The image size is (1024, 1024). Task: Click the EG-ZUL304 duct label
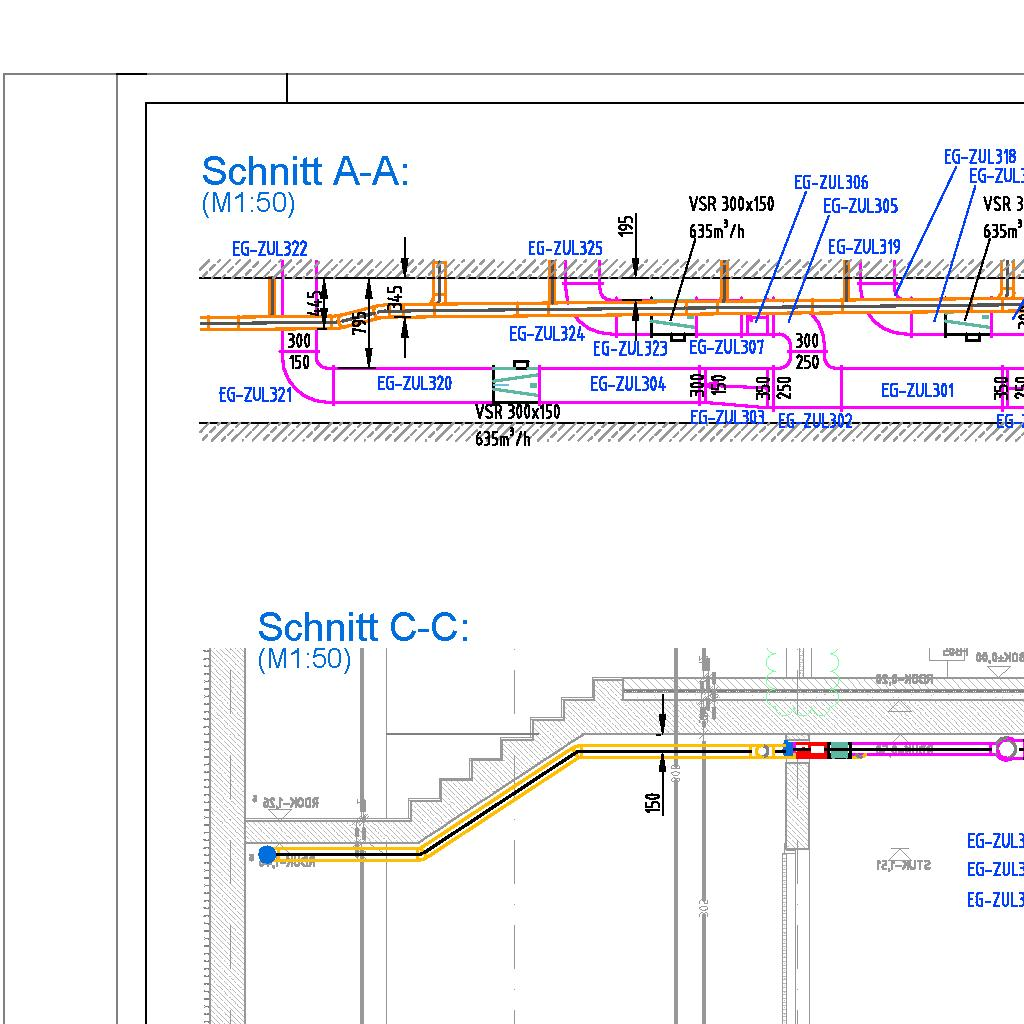[x=627, y=384]
